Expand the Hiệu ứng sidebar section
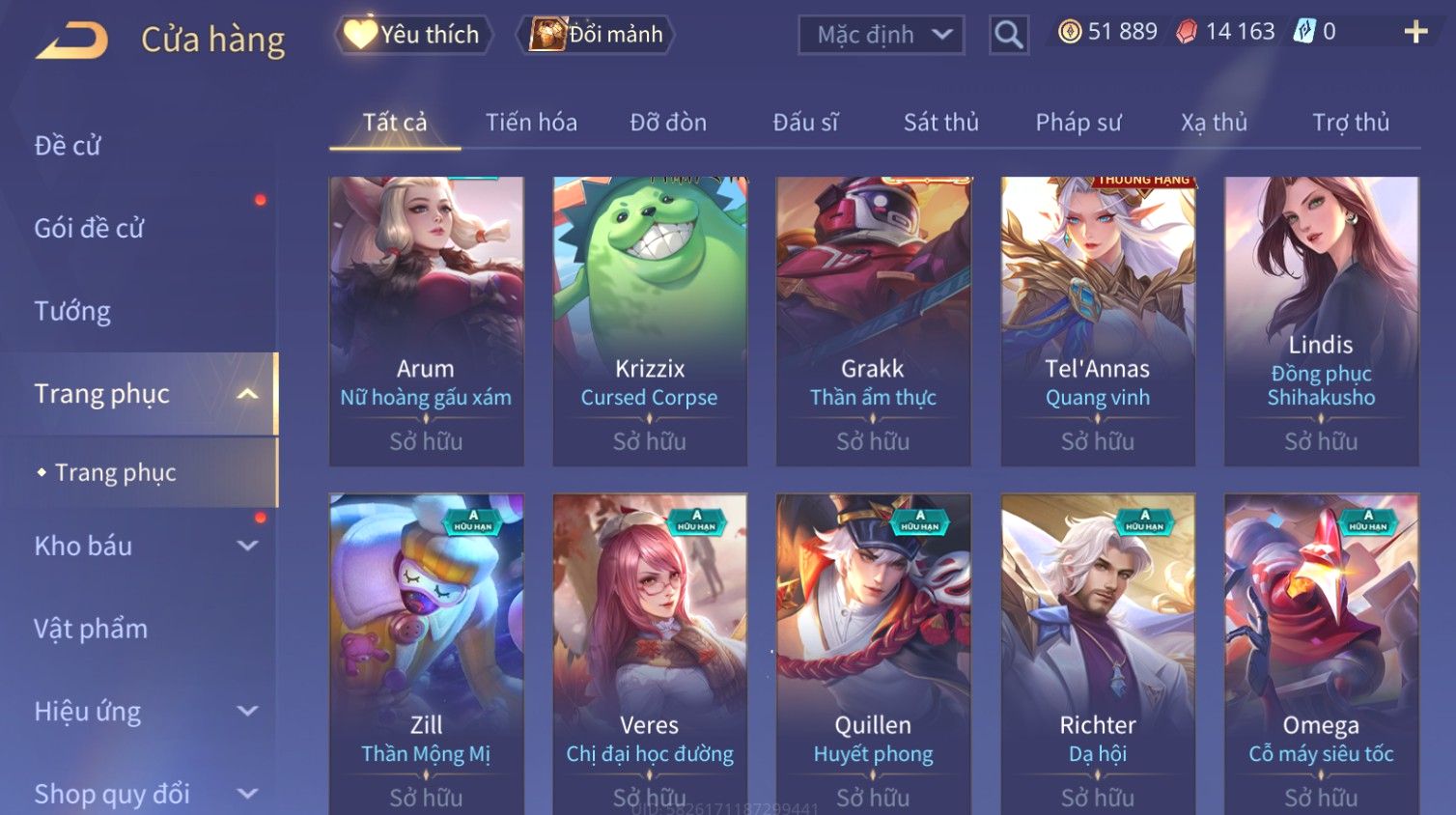 [247, 712]
